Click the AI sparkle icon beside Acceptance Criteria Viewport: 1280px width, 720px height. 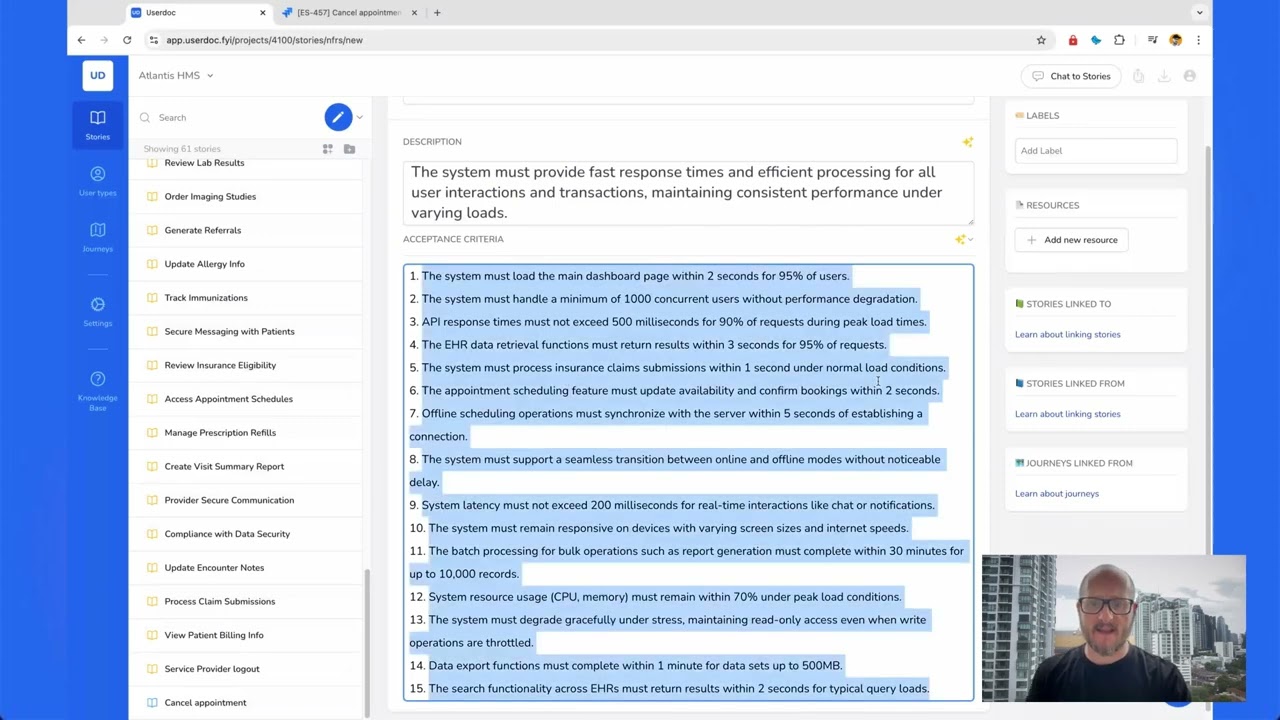pyautogui.click(x=961, y=239)
